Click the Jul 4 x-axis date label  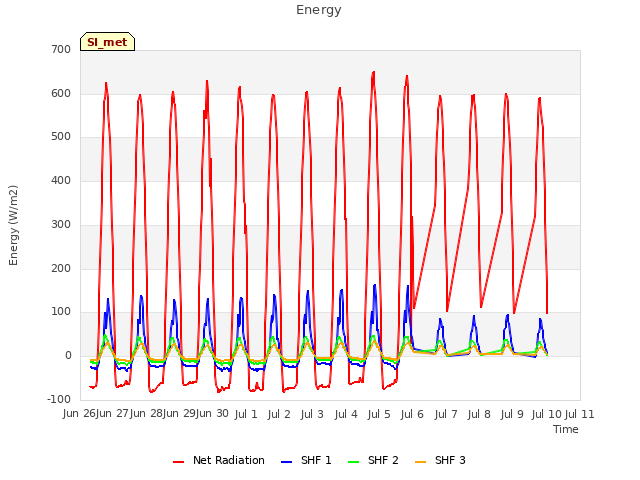coord(346,414)
